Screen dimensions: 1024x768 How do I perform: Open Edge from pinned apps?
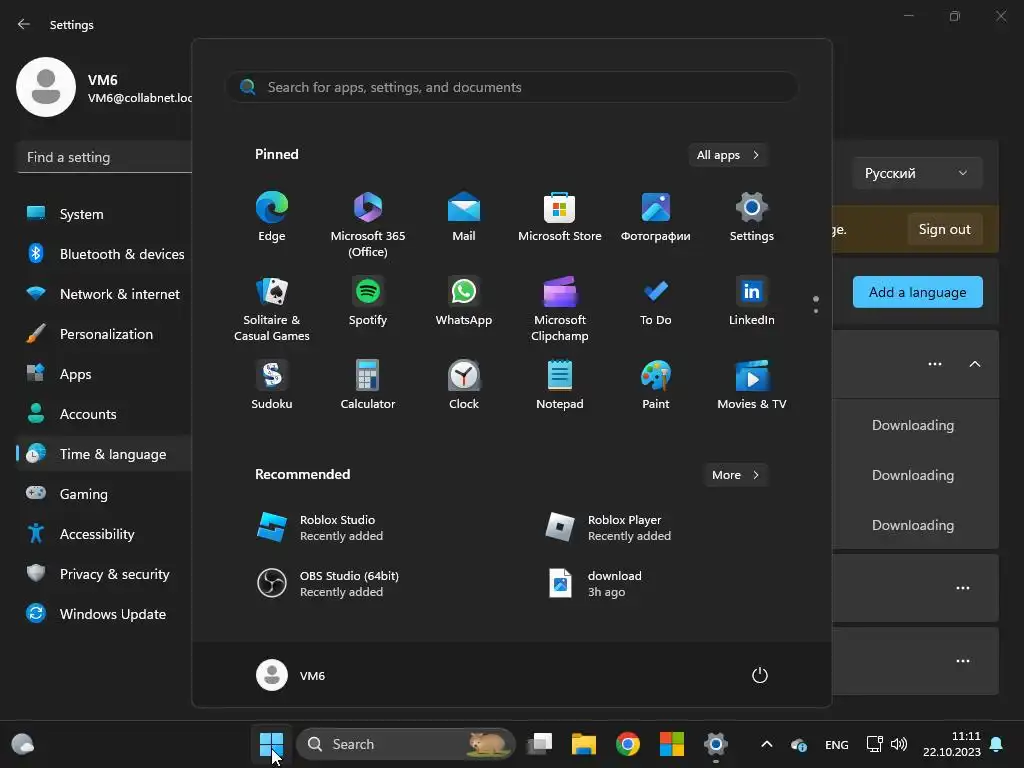click(x=272, y=217)
